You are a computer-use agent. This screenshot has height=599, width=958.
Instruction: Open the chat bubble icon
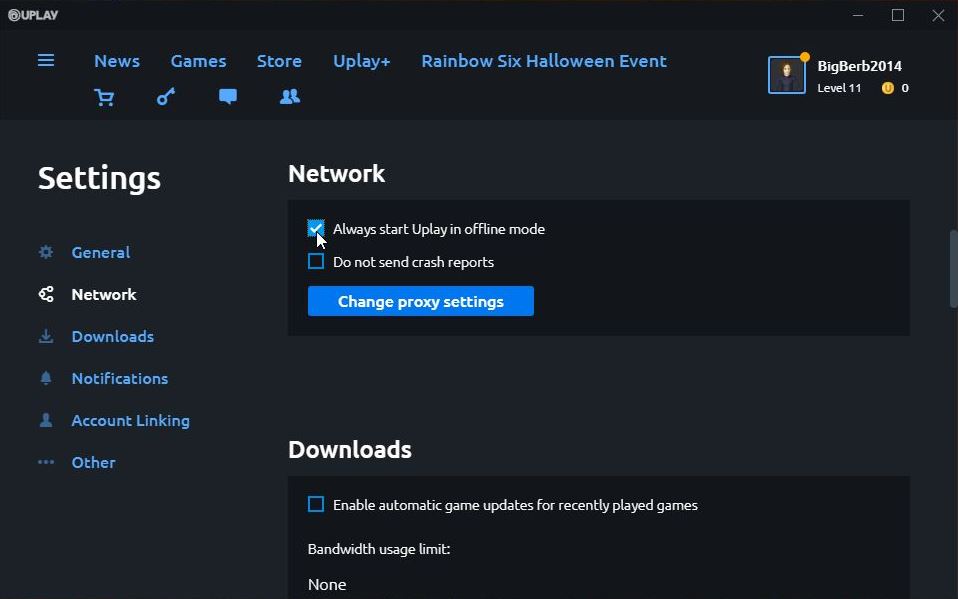[x=228, y=97]
